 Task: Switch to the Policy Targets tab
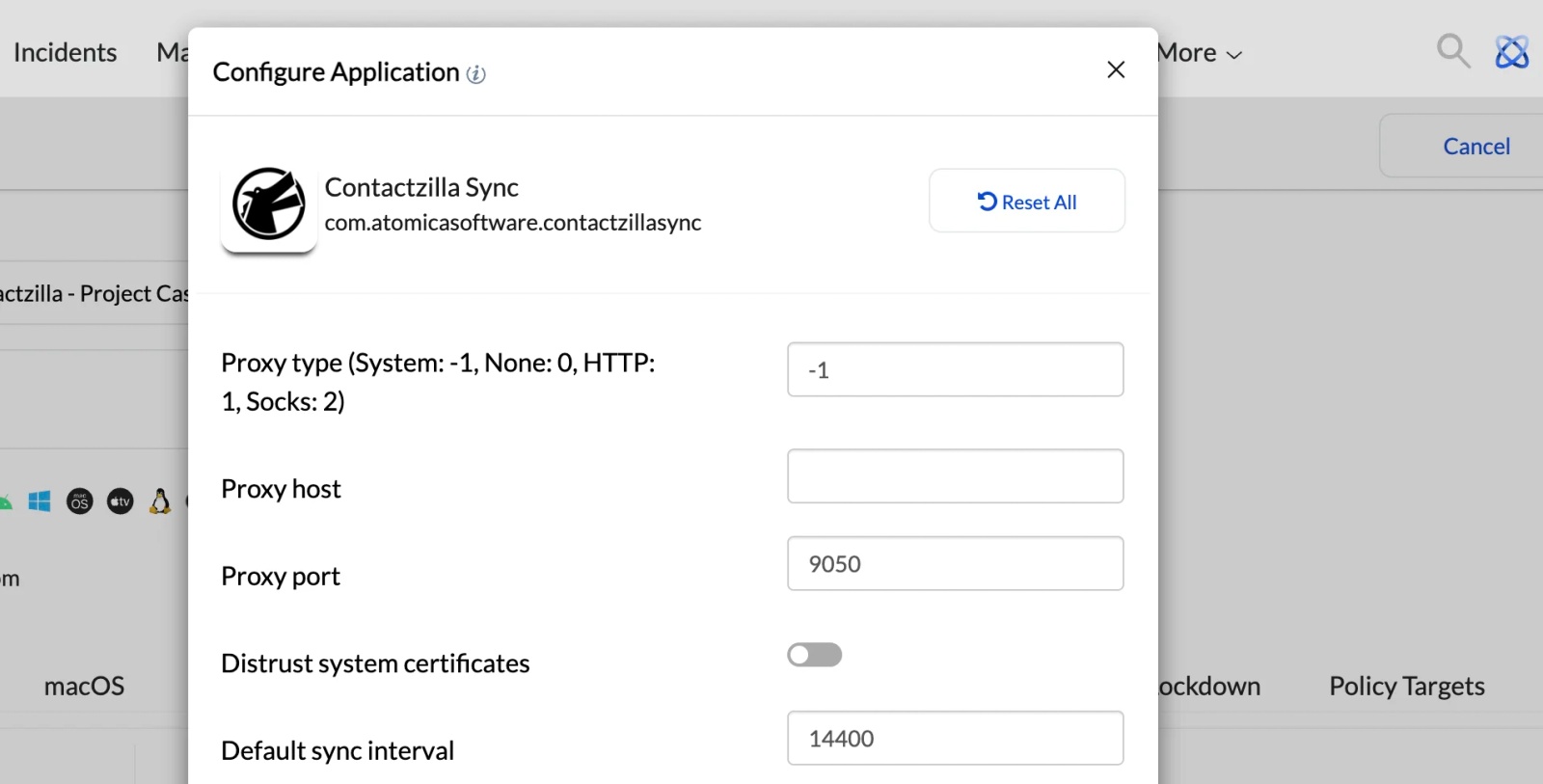tap(1406, 686)
